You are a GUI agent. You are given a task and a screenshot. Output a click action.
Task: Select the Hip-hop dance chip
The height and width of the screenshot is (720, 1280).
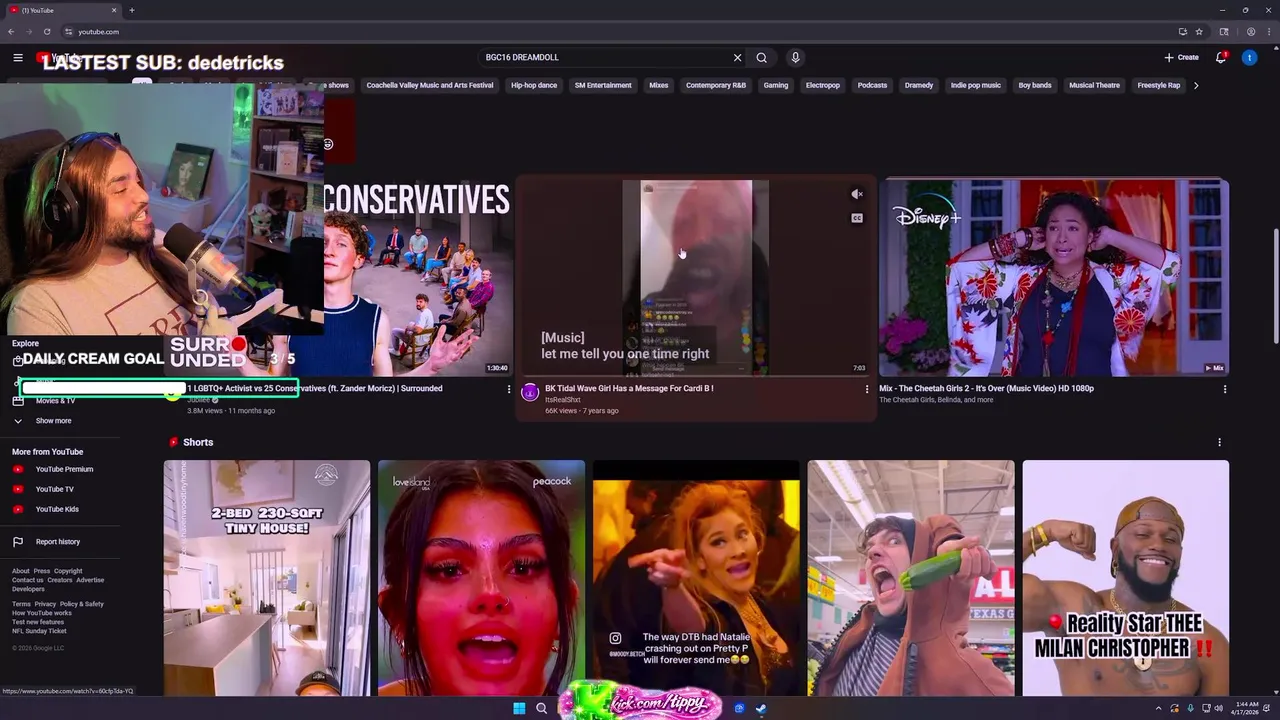[534, 85]
